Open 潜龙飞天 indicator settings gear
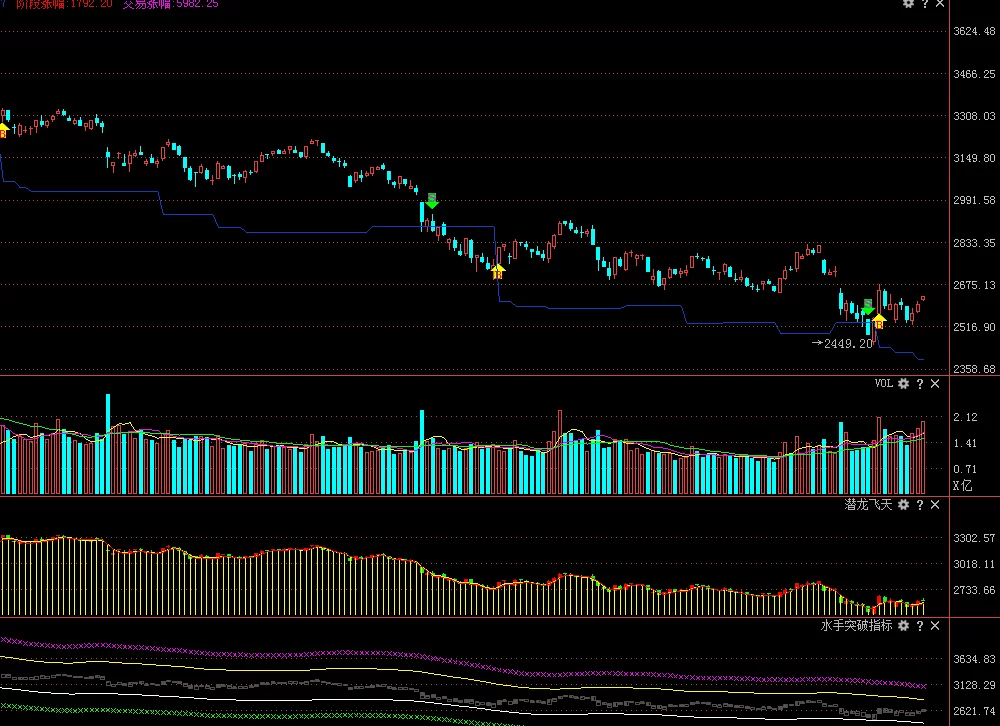 point(903,505)
